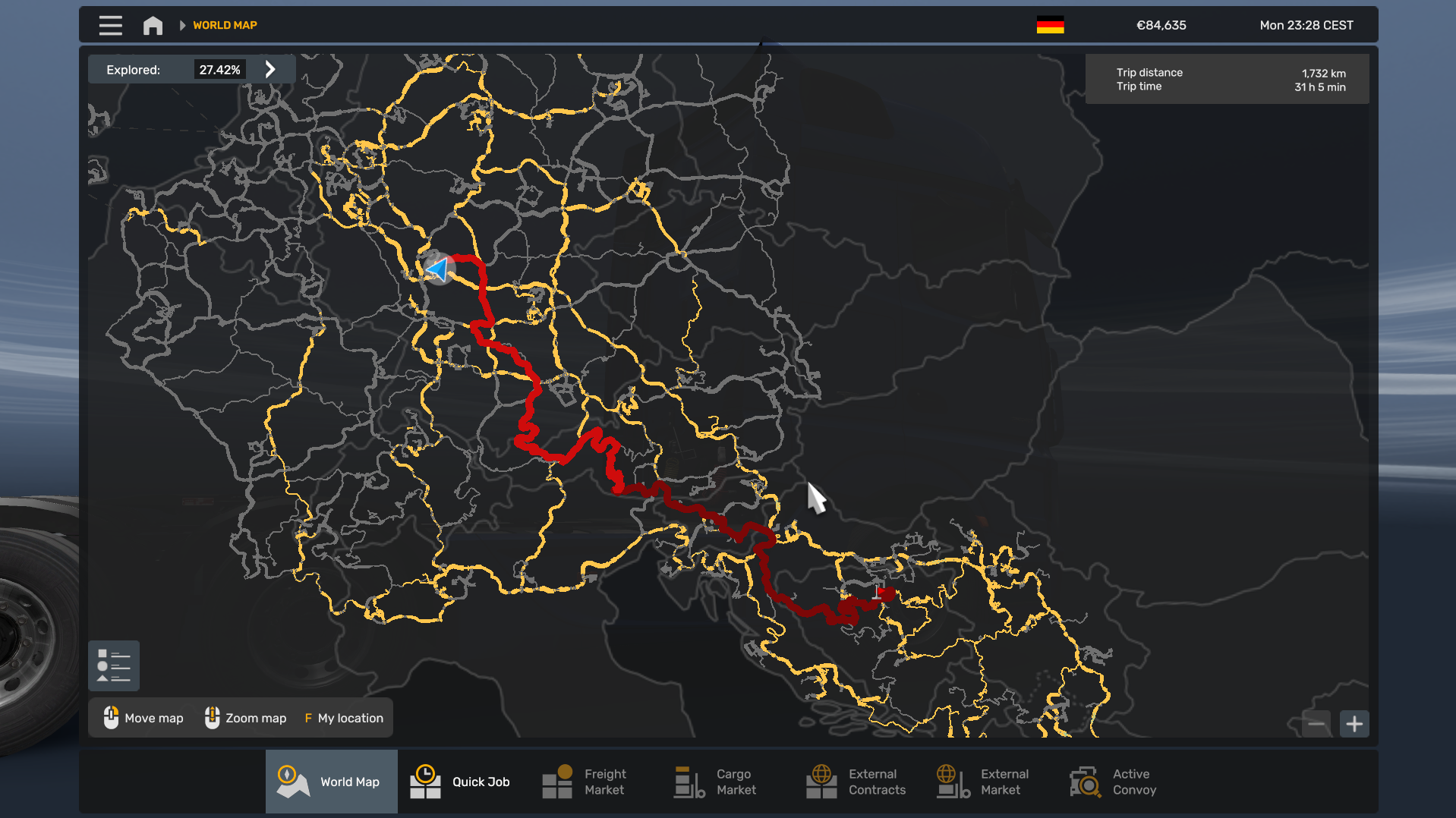Open the Quick Job tab

(464, 782)
